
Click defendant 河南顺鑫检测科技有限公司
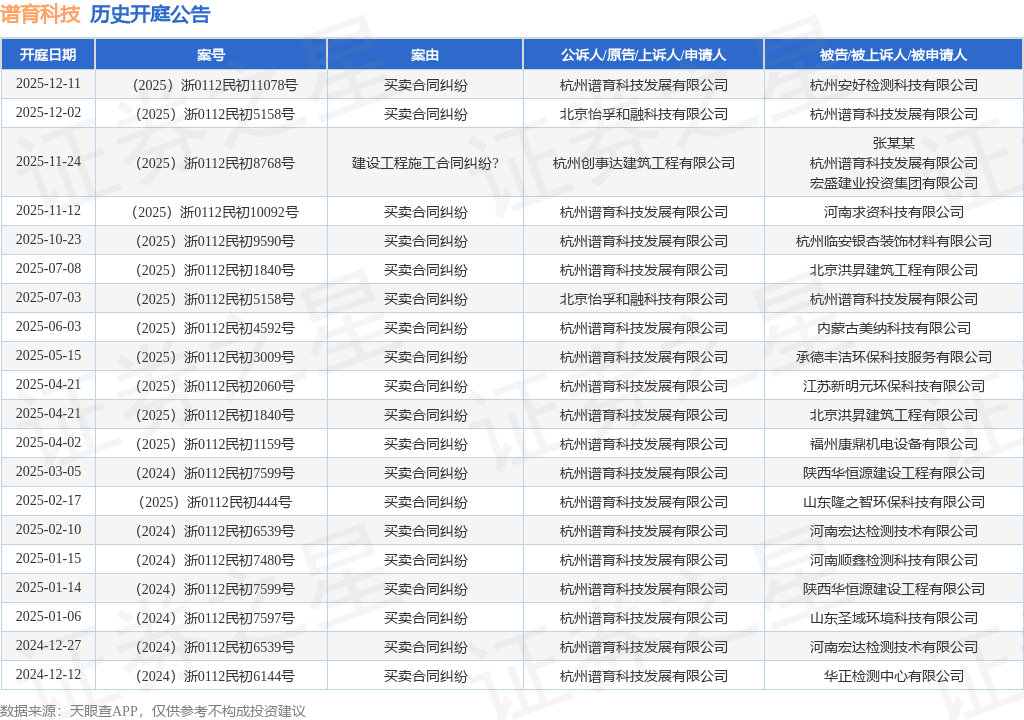click(893, 560)
